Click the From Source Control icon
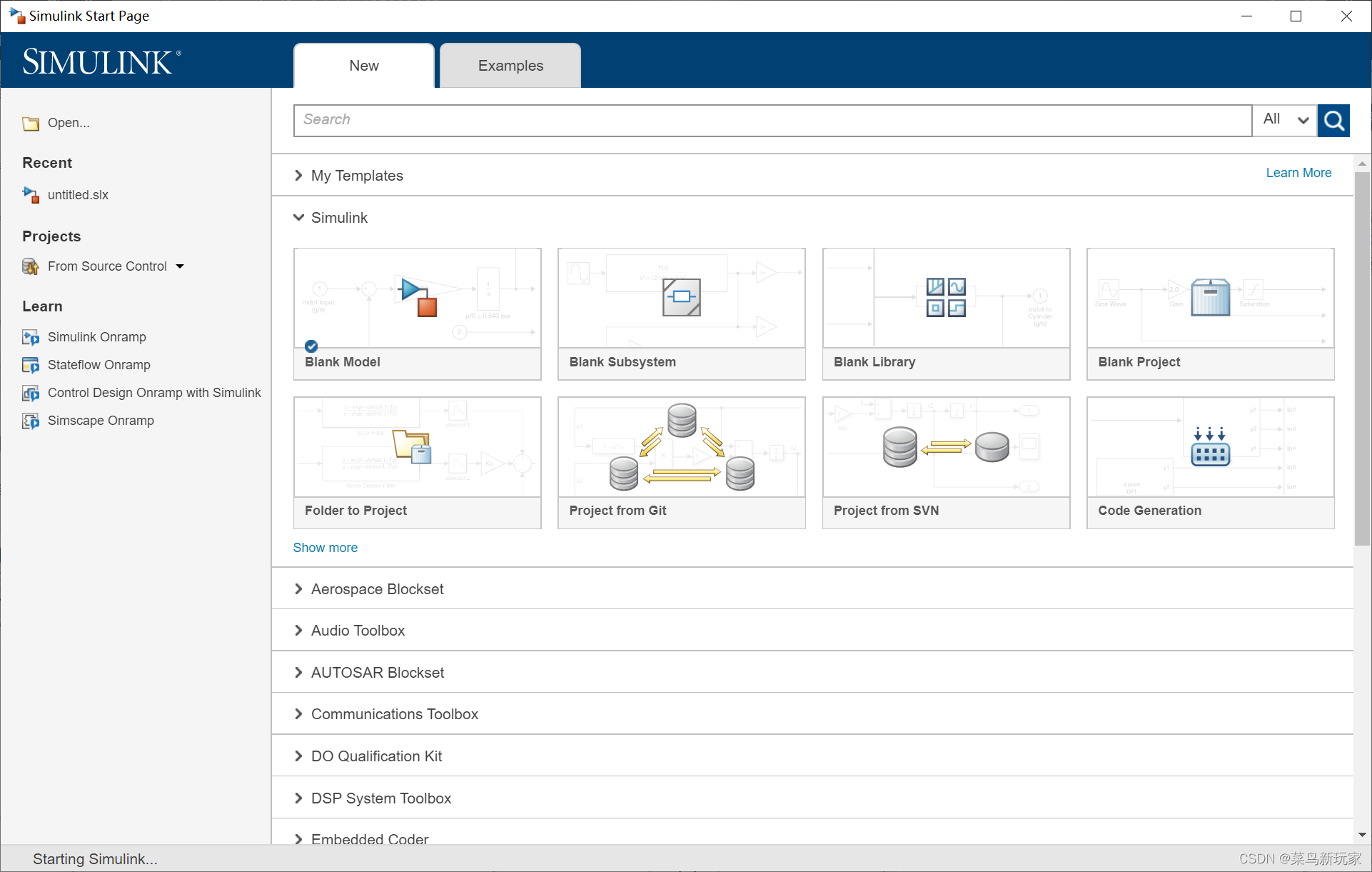Image resolution: width=1372 pixels, height=872 pixels. coord(31,266)
